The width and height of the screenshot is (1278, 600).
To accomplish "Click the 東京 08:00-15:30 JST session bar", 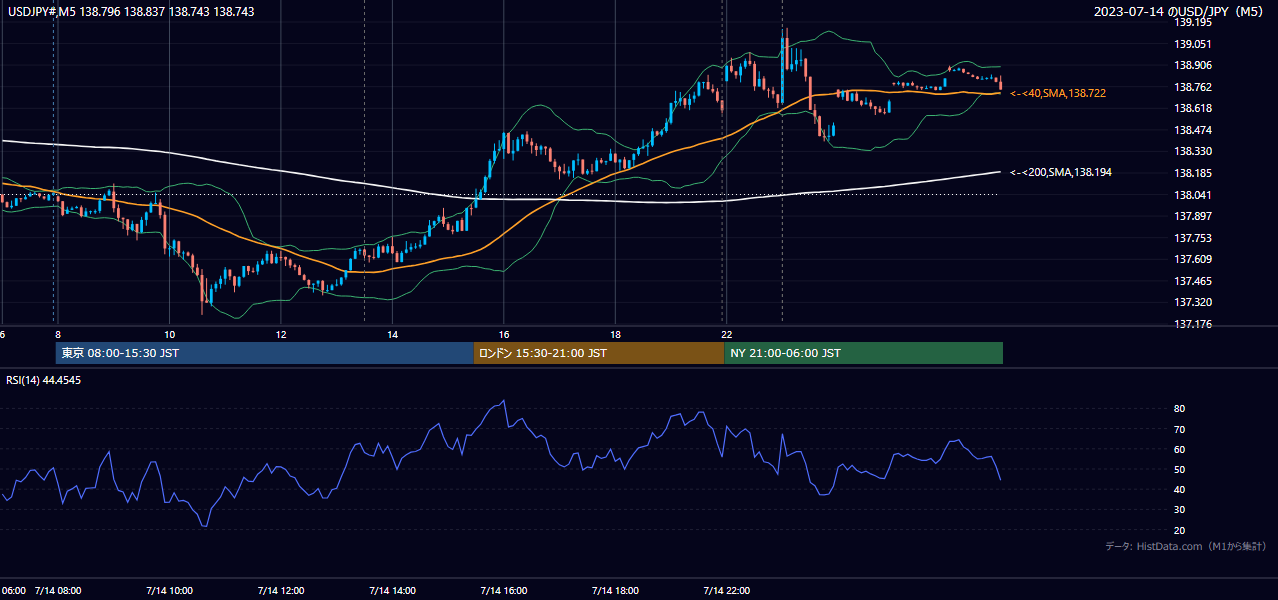I will (x=264, y=353).
